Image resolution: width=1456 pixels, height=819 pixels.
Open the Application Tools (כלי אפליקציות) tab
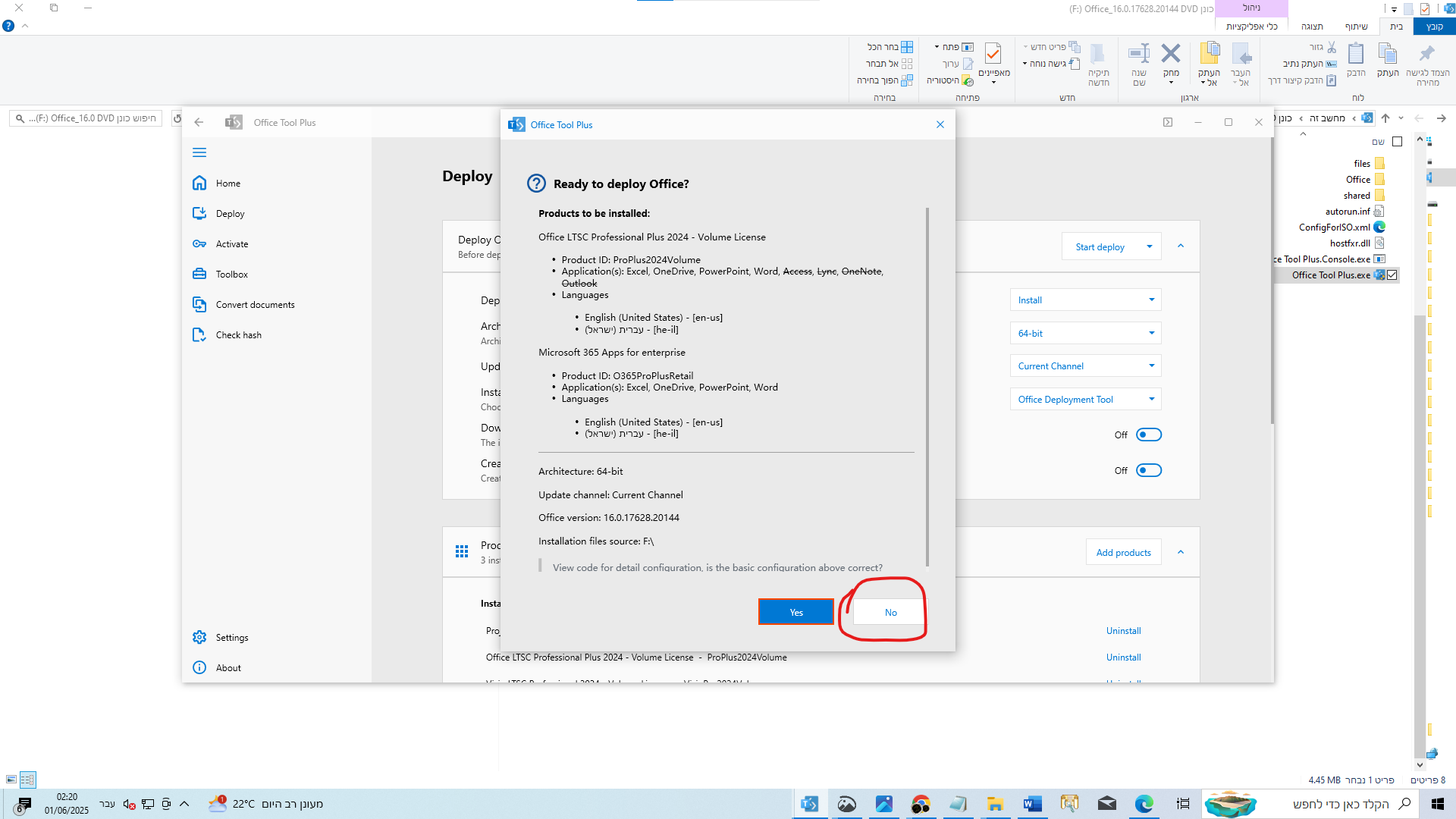point(1252,27)
